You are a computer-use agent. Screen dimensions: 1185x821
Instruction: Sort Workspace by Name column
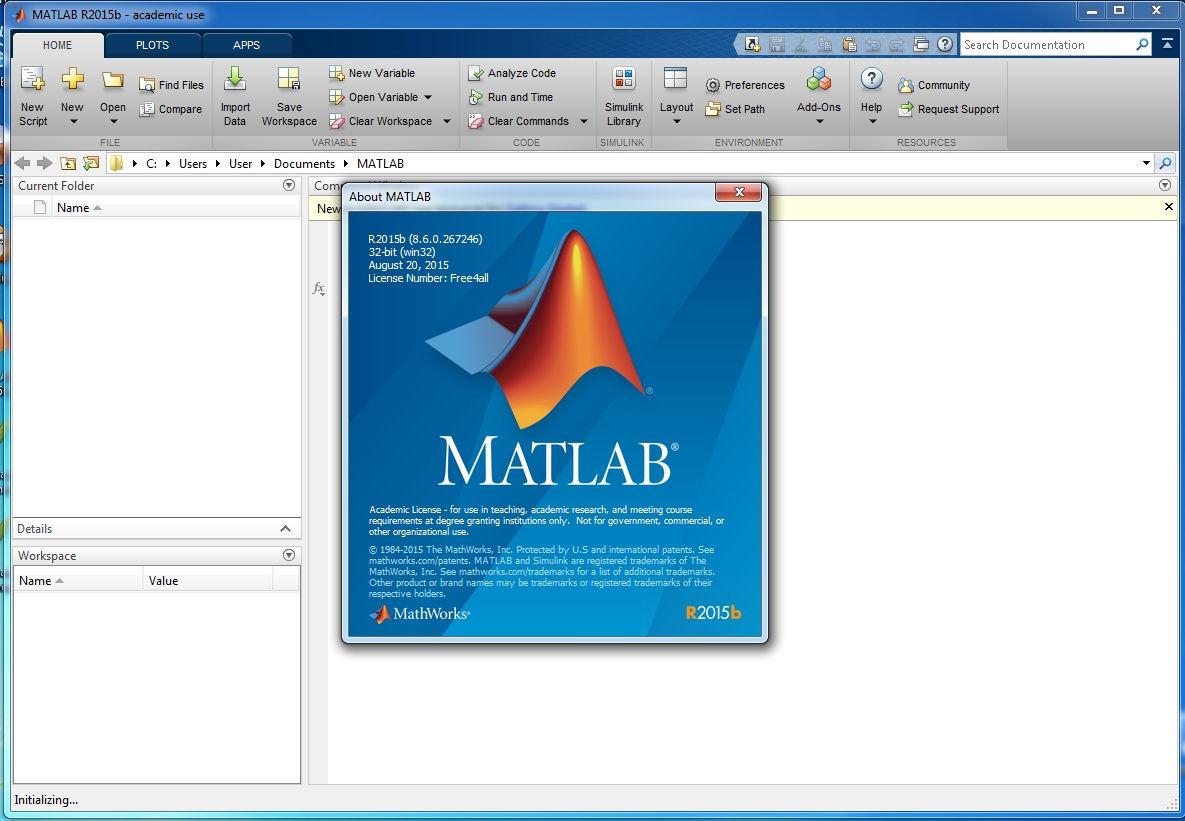[79, 581]
